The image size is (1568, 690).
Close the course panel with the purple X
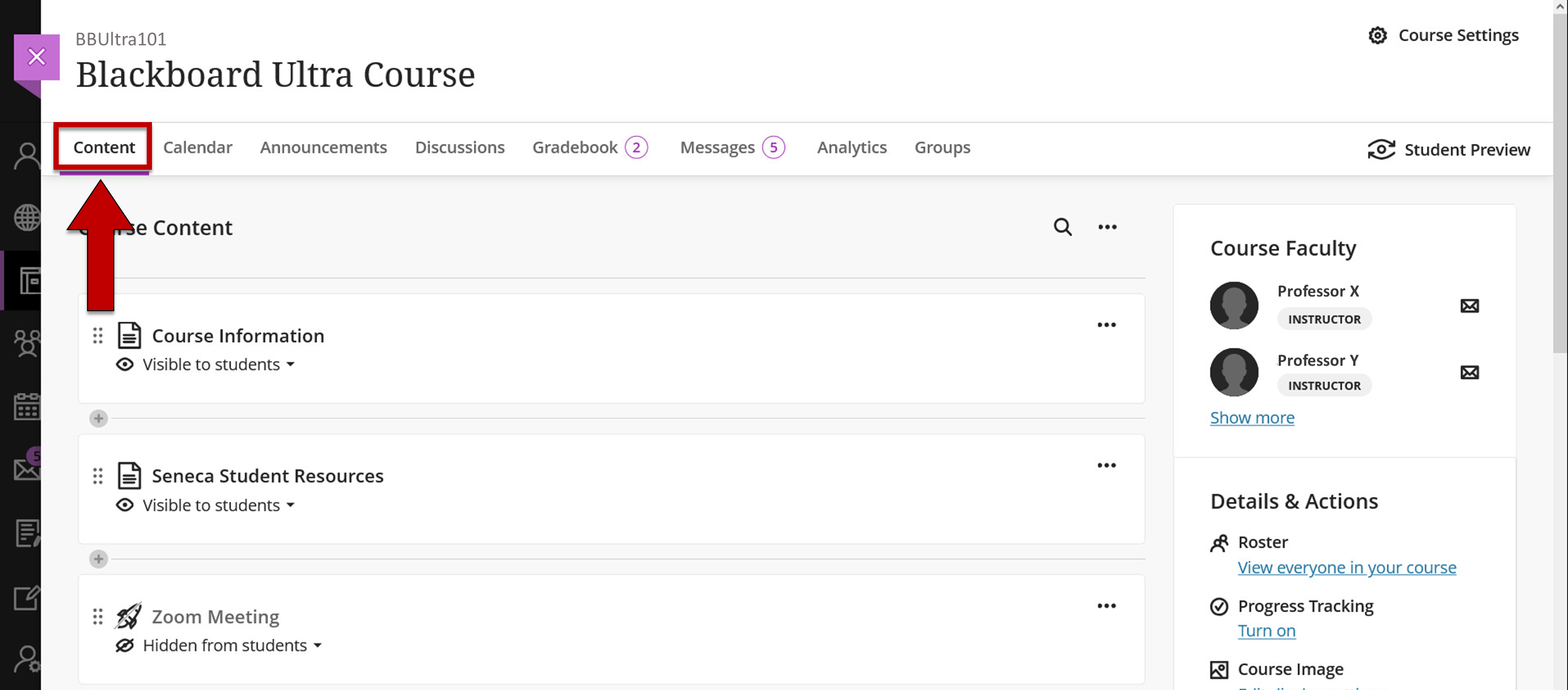[x=37, y=57]
